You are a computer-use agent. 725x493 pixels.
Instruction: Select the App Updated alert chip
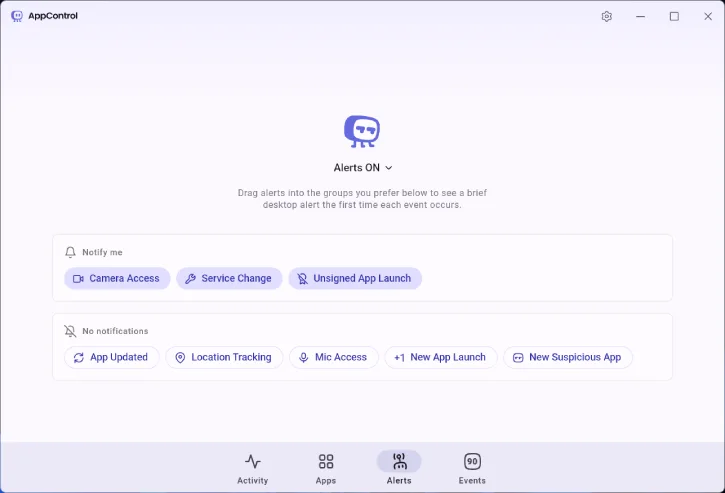111,357
